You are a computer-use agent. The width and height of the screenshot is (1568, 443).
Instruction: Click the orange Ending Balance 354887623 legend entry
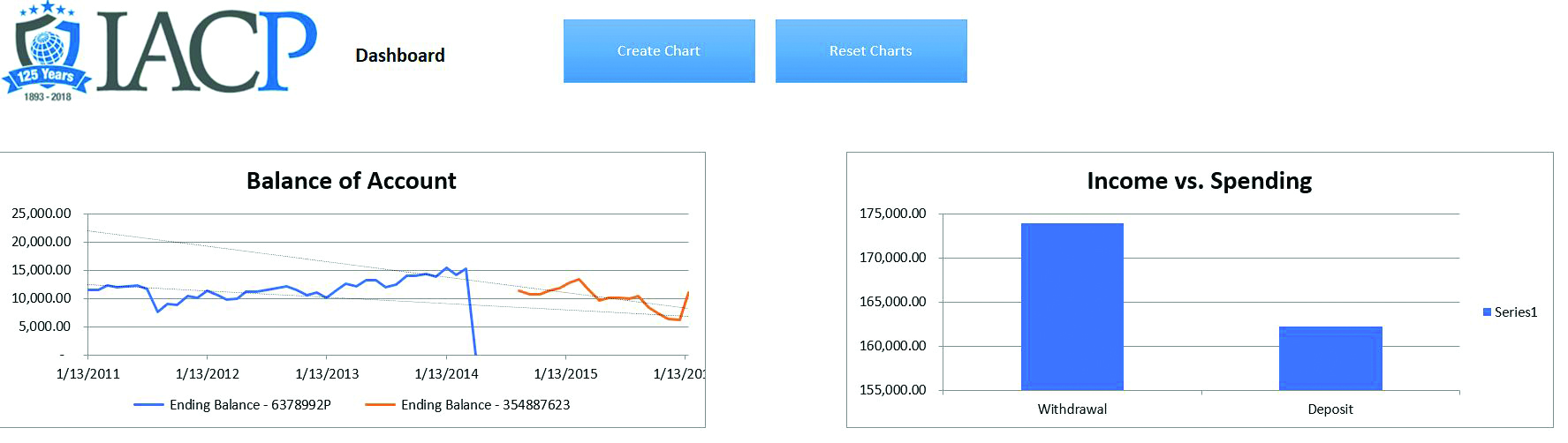tap(467, 405)
